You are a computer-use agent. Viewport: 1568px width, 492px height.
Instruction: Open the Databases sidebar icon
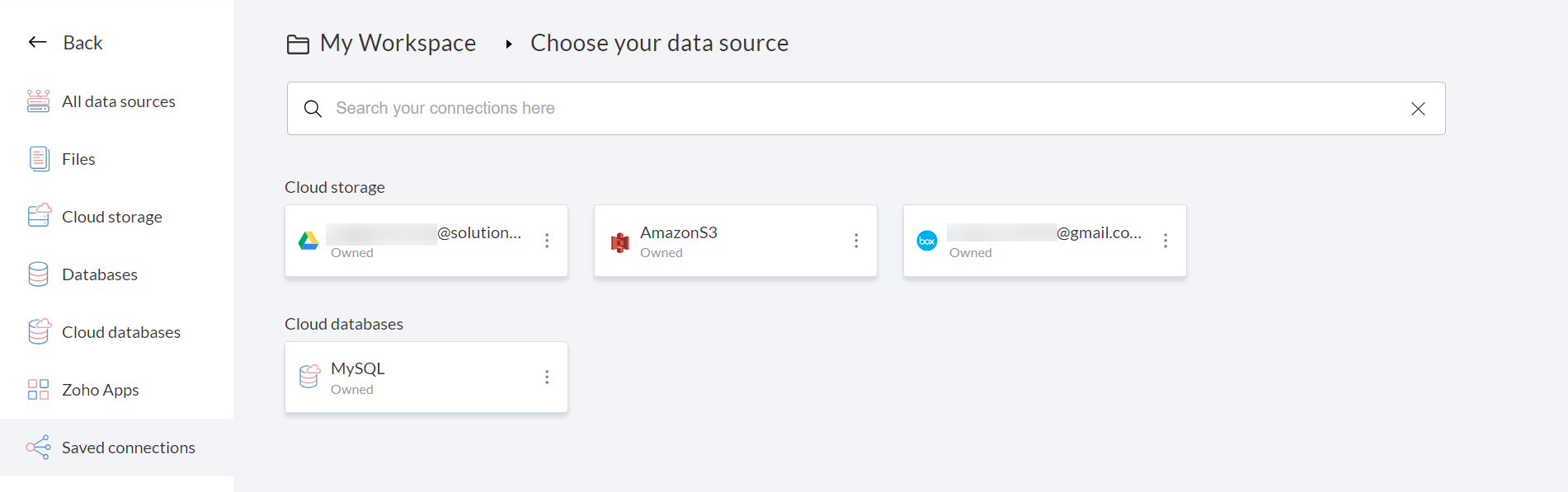point(39,274)
